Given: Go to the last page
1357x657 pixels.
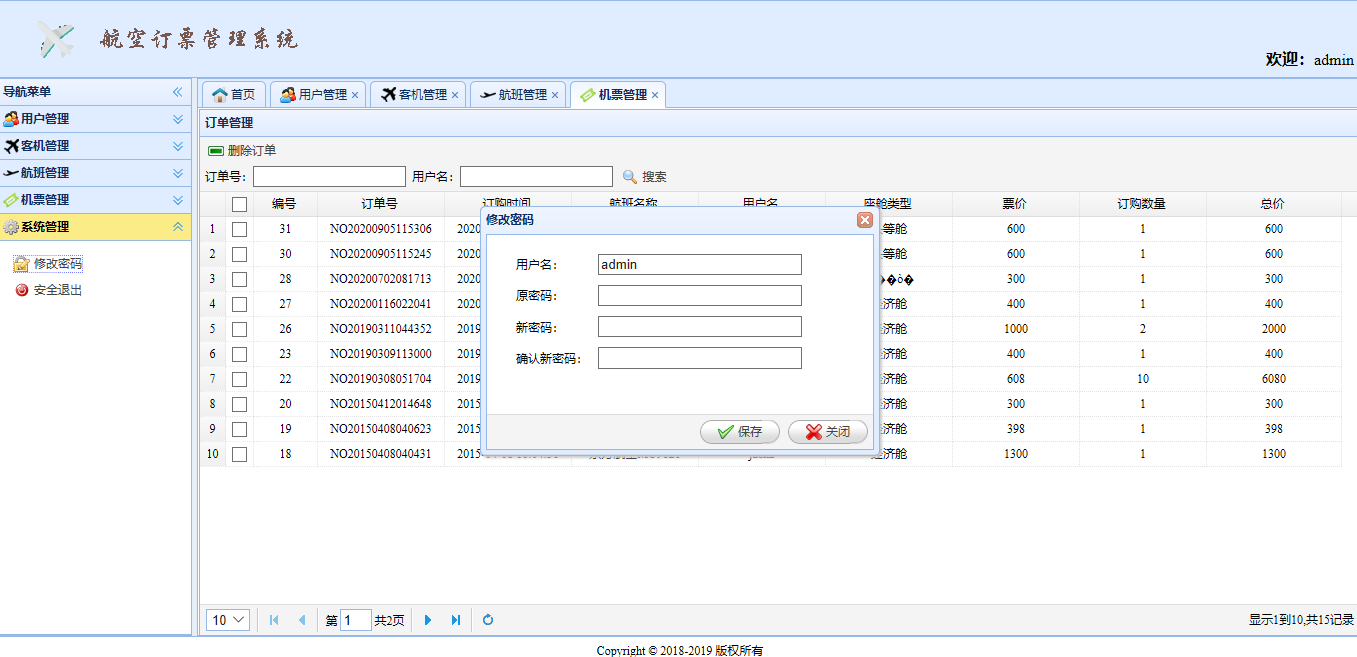Looking at the screenshot, I should click(456, 620).
